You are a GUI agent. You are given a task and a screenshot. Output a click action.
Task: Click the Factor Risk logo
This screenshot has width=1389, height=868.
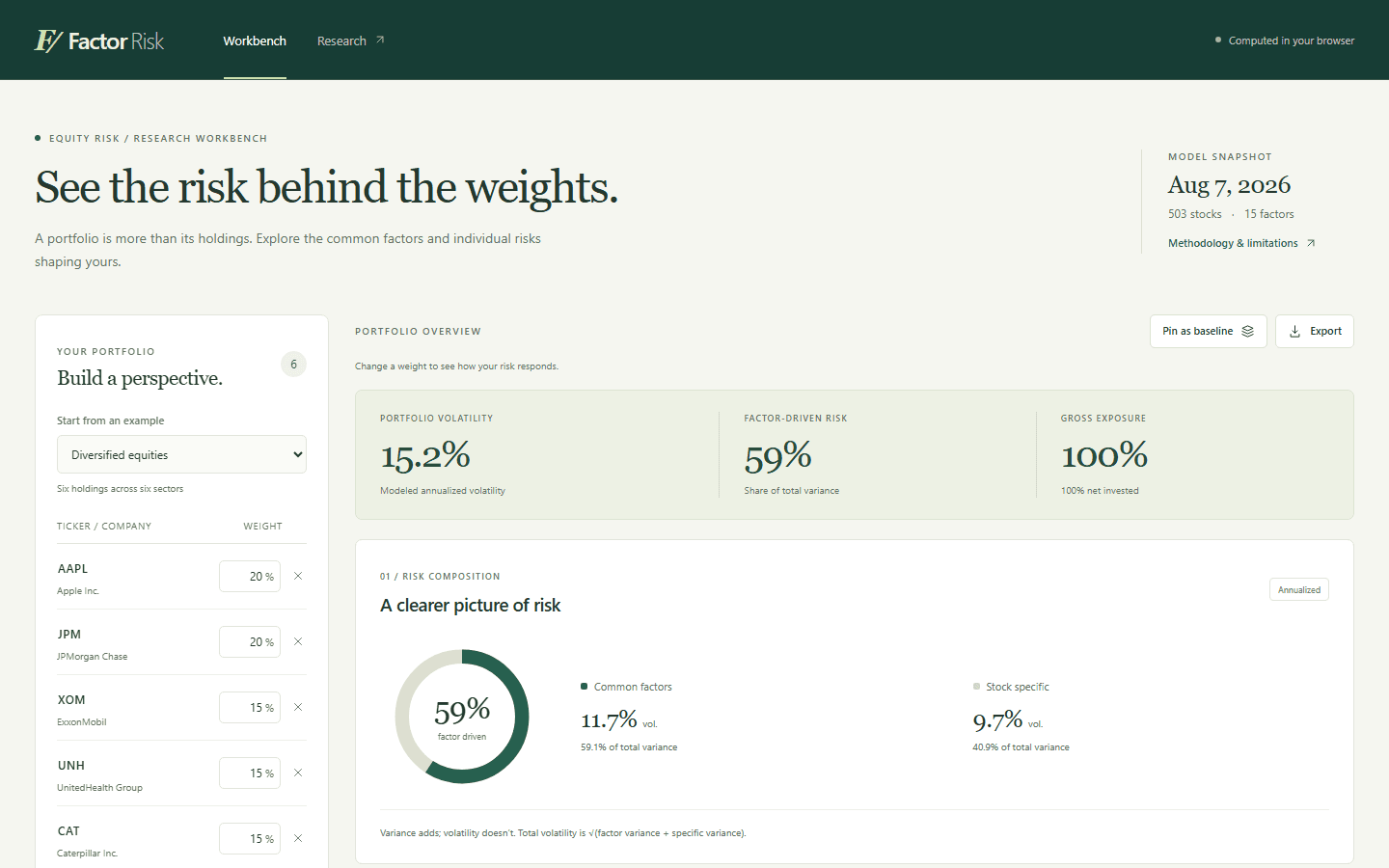tap(99, 41)
